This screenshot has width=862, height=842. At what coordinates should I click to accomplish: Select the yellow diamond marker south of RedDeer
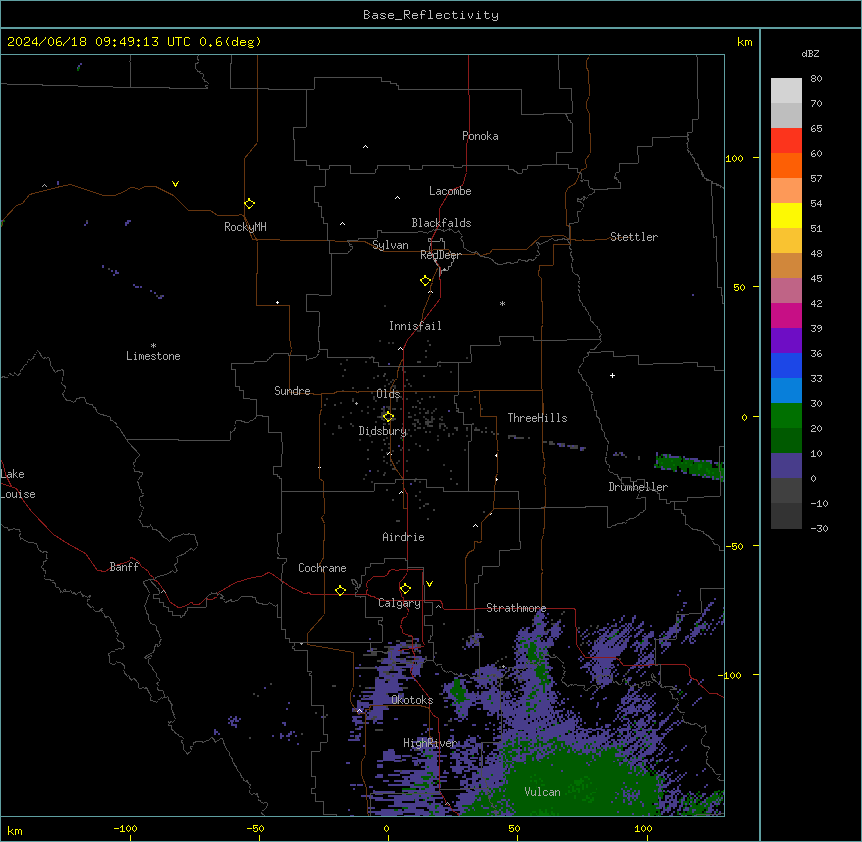click(425, 280)
